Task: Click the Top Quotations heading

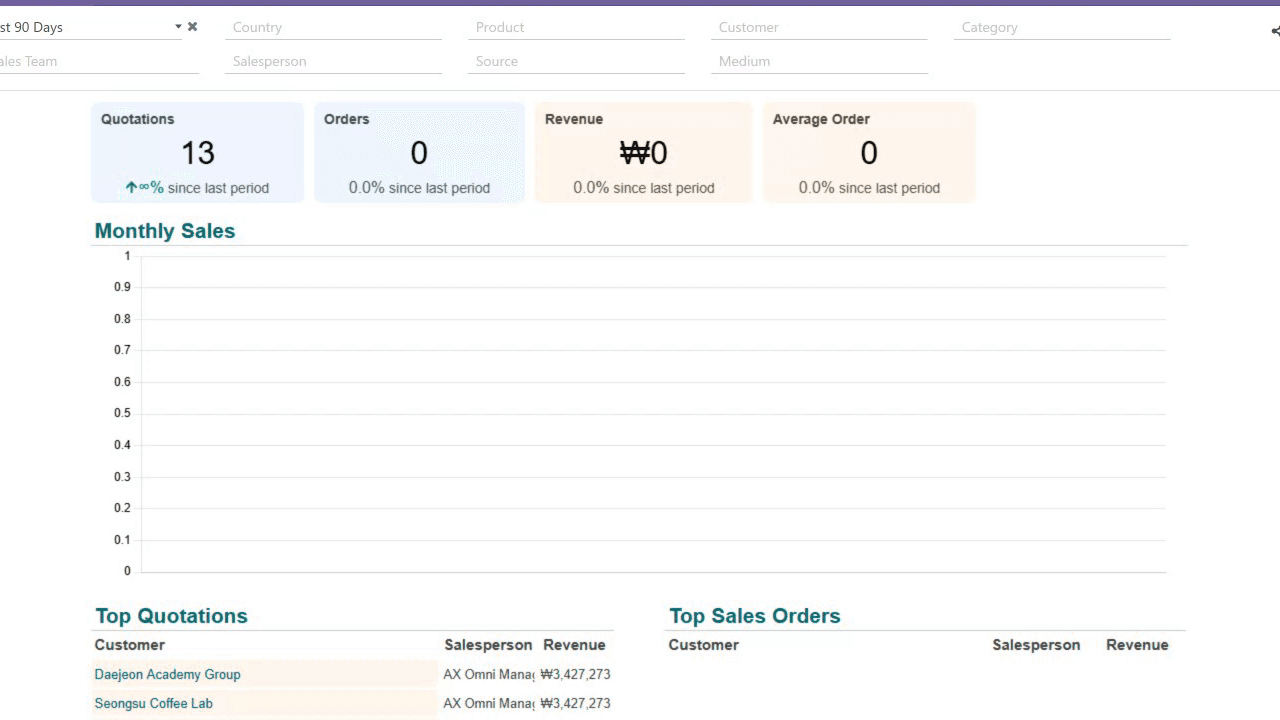Action: click(x=171, y=616)
